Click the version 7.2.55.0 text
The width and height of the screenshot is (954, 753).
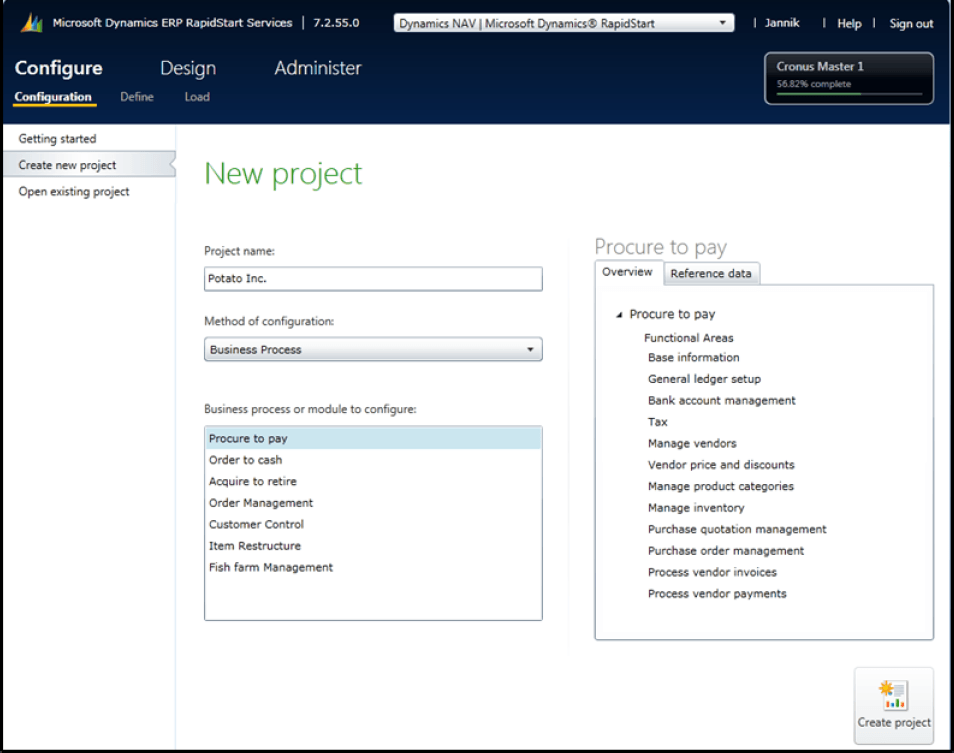(336, 23)
